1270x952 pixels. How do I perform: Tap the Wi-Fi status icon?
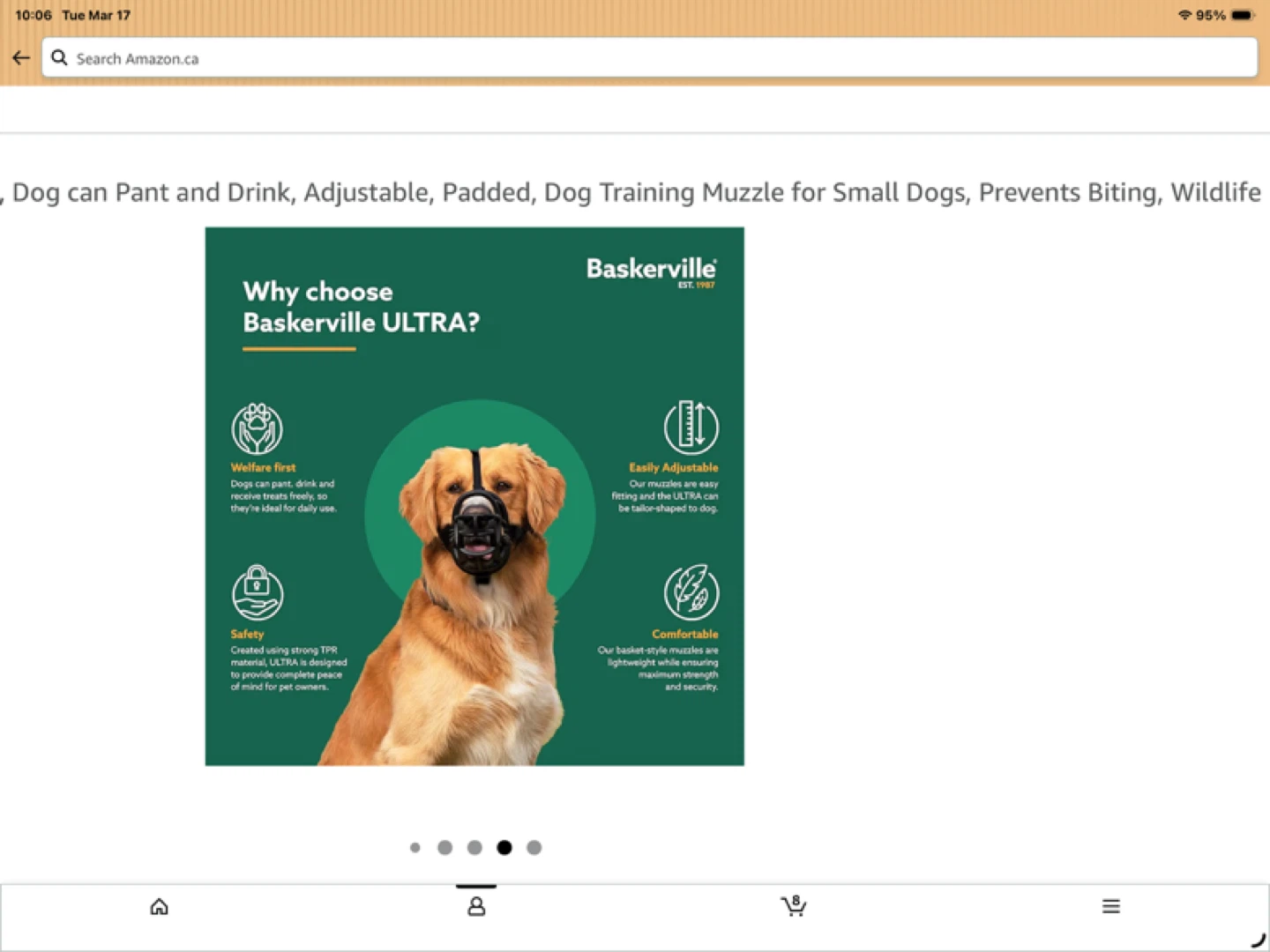pos(1184,15)
